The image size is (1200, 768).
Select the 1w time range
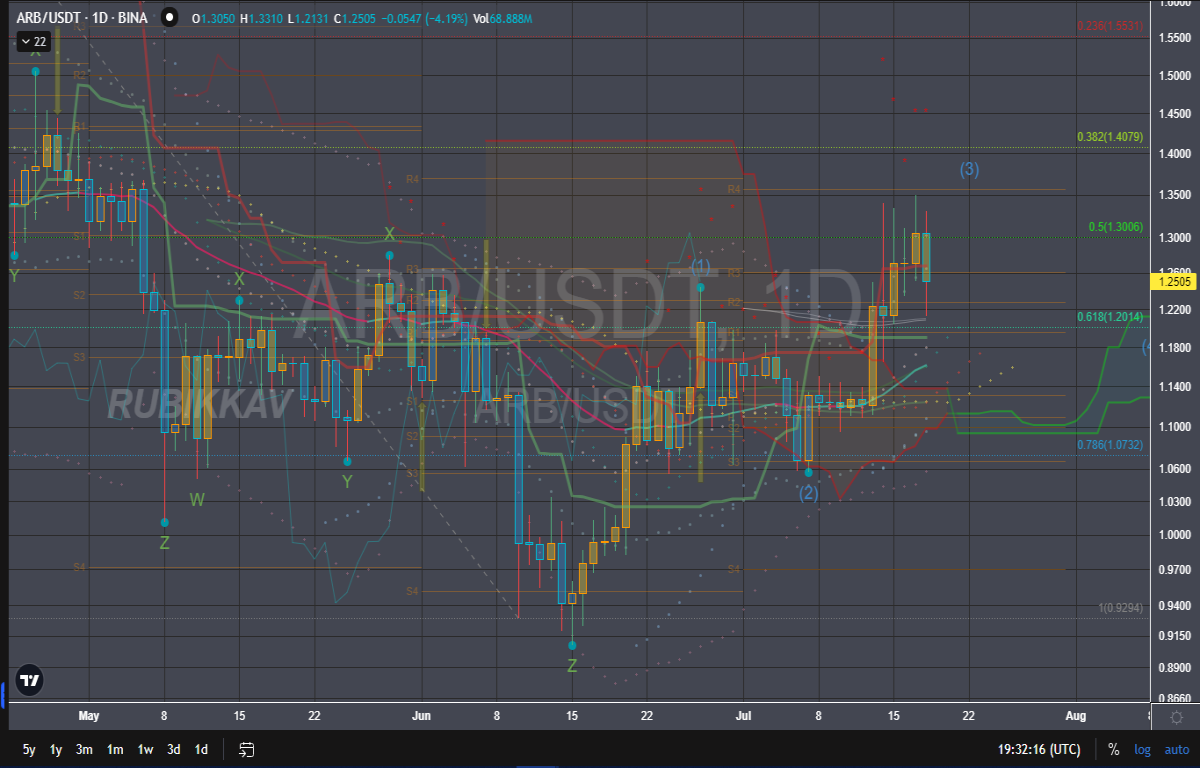(x=145, y=749)
